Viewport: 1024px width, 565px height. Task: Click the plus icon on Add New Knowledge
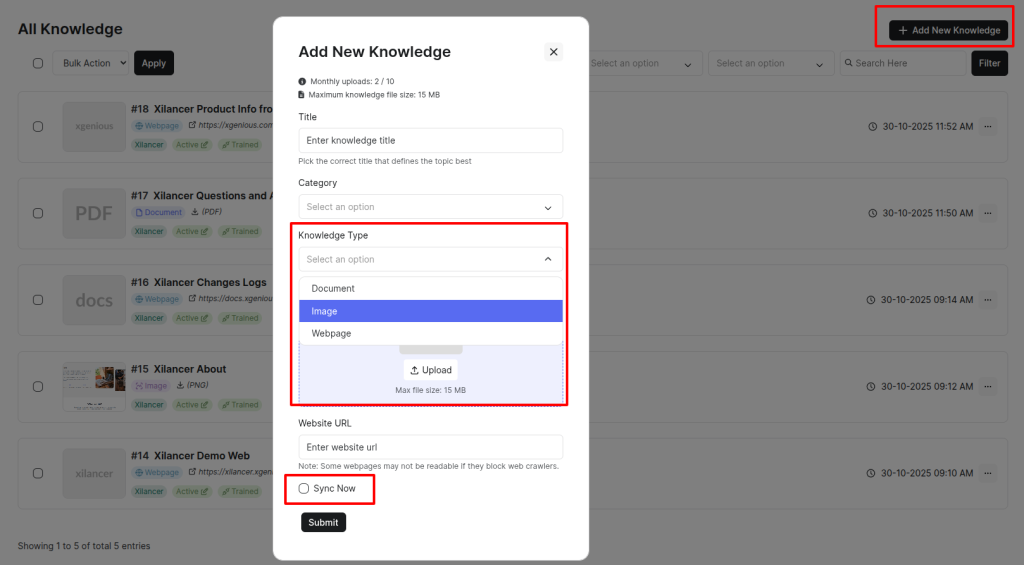[x=903, y=31]
